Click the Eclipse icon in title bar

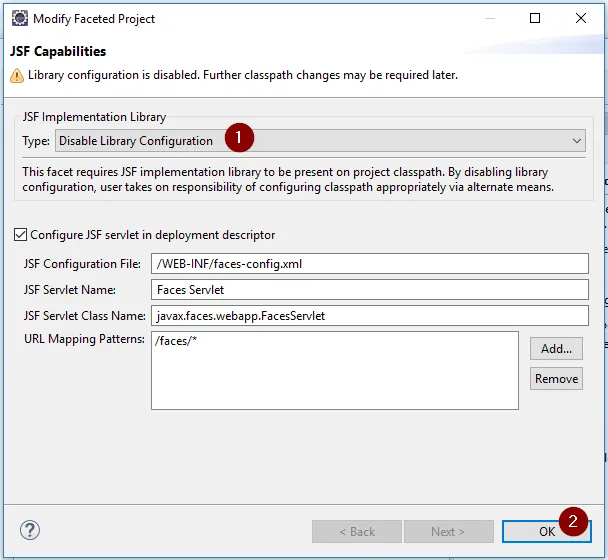pyautogui.click(x=18, y=18)
